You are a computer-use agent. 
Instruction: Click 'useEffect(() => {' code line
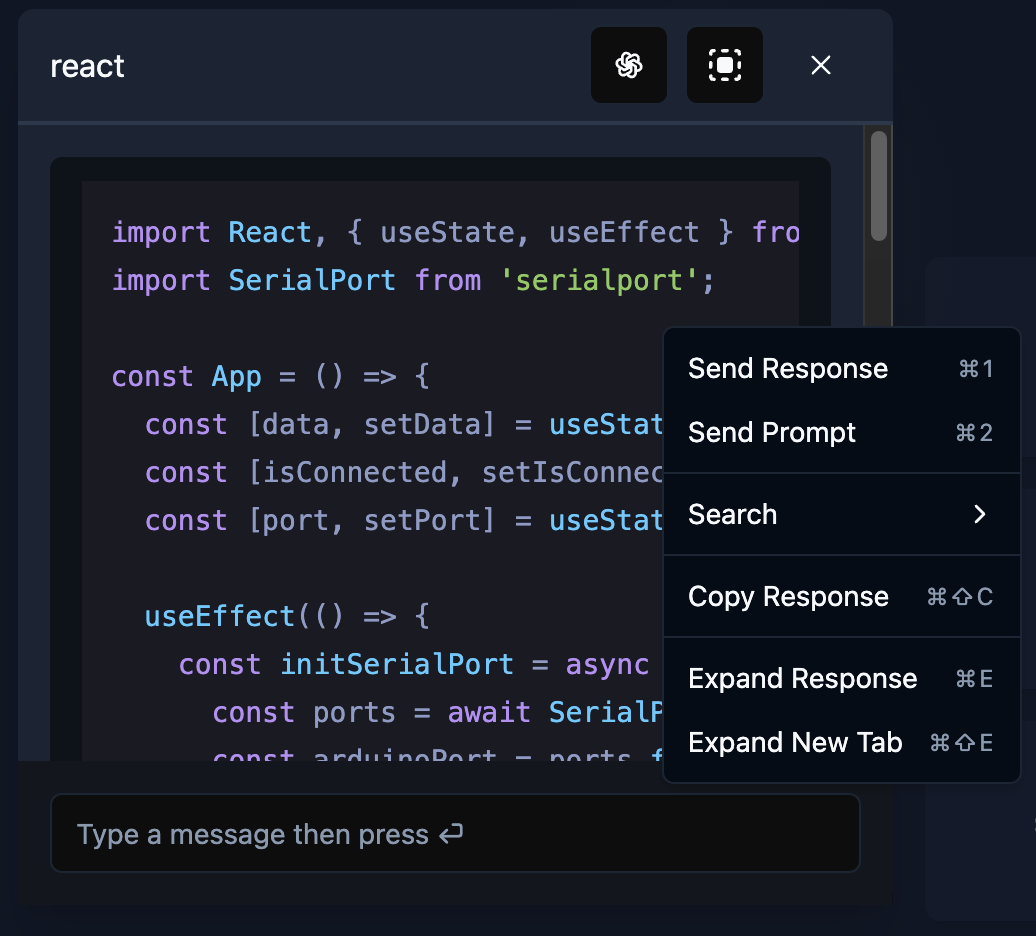pyautogui.click(x=287, y=616)
